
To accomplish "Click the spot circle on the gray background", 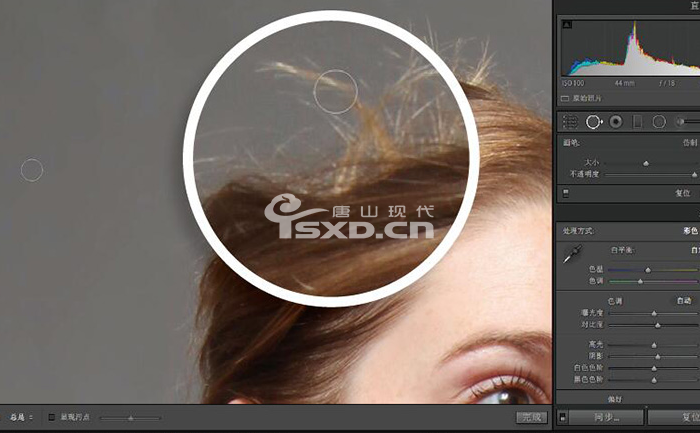I will click(32, 170).
